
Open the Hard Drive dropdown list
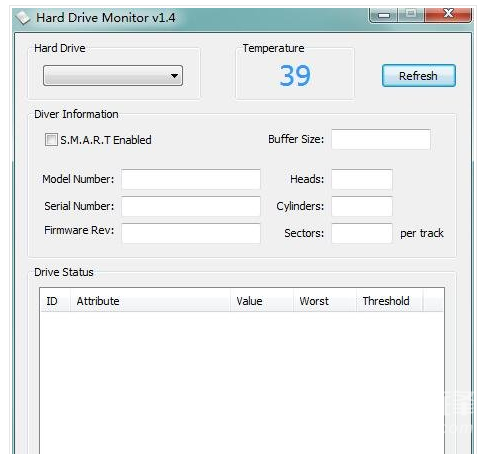click(113, 76)
